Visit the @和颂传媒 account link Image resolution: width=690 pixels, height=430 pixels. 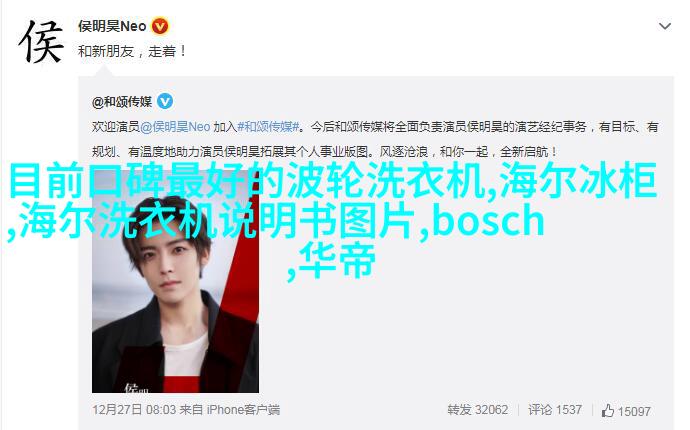pos(122,102)
